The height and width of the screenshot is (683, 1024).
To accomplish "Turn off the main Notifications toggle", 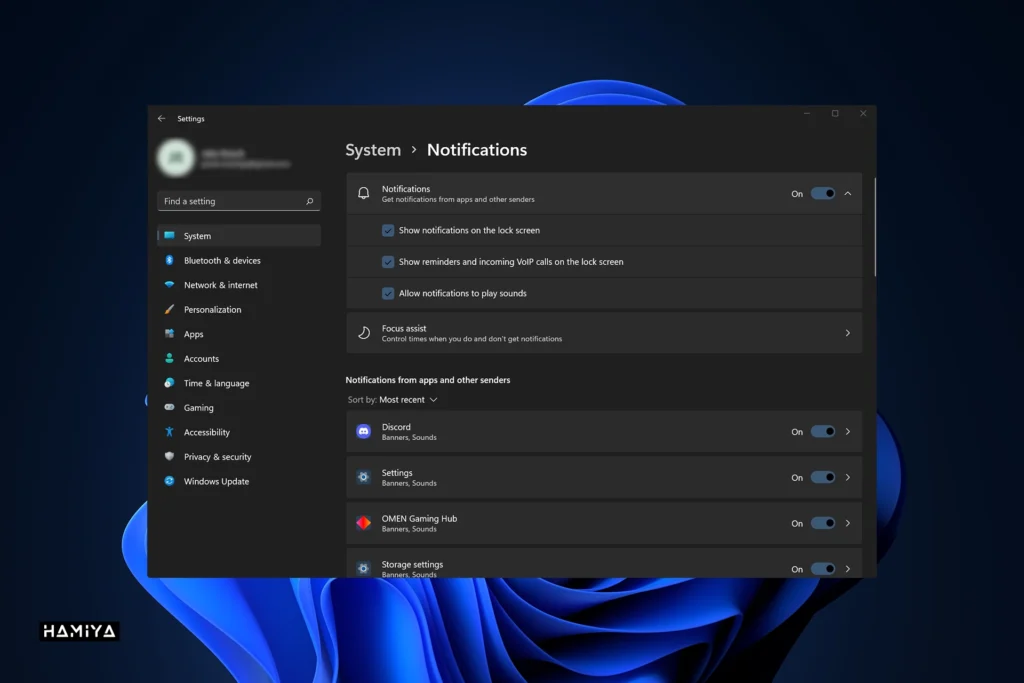I will point(822,193).
